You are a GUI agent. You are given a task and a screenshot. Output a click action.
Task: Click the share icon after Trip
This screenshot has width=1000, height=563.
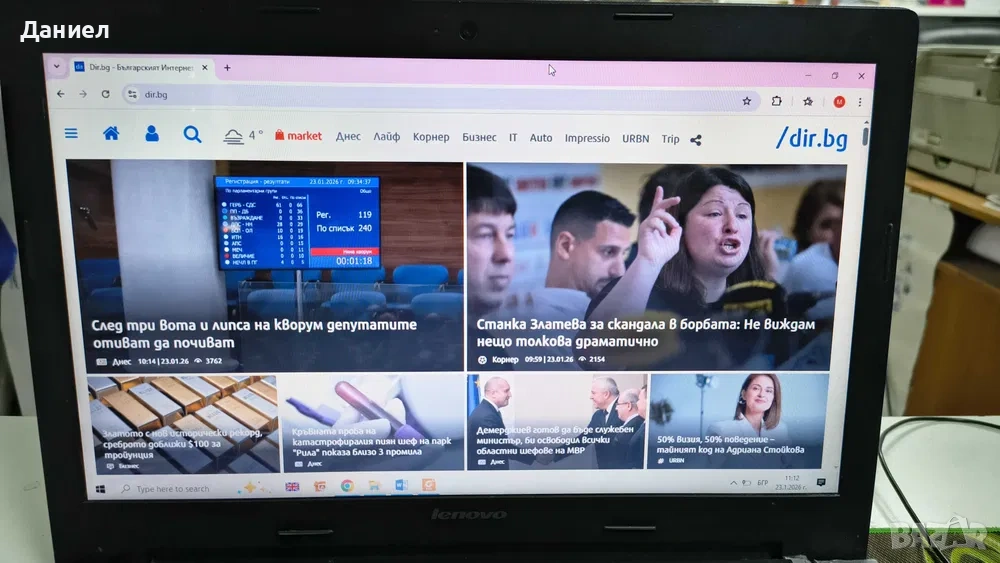[x=696, y=140]
